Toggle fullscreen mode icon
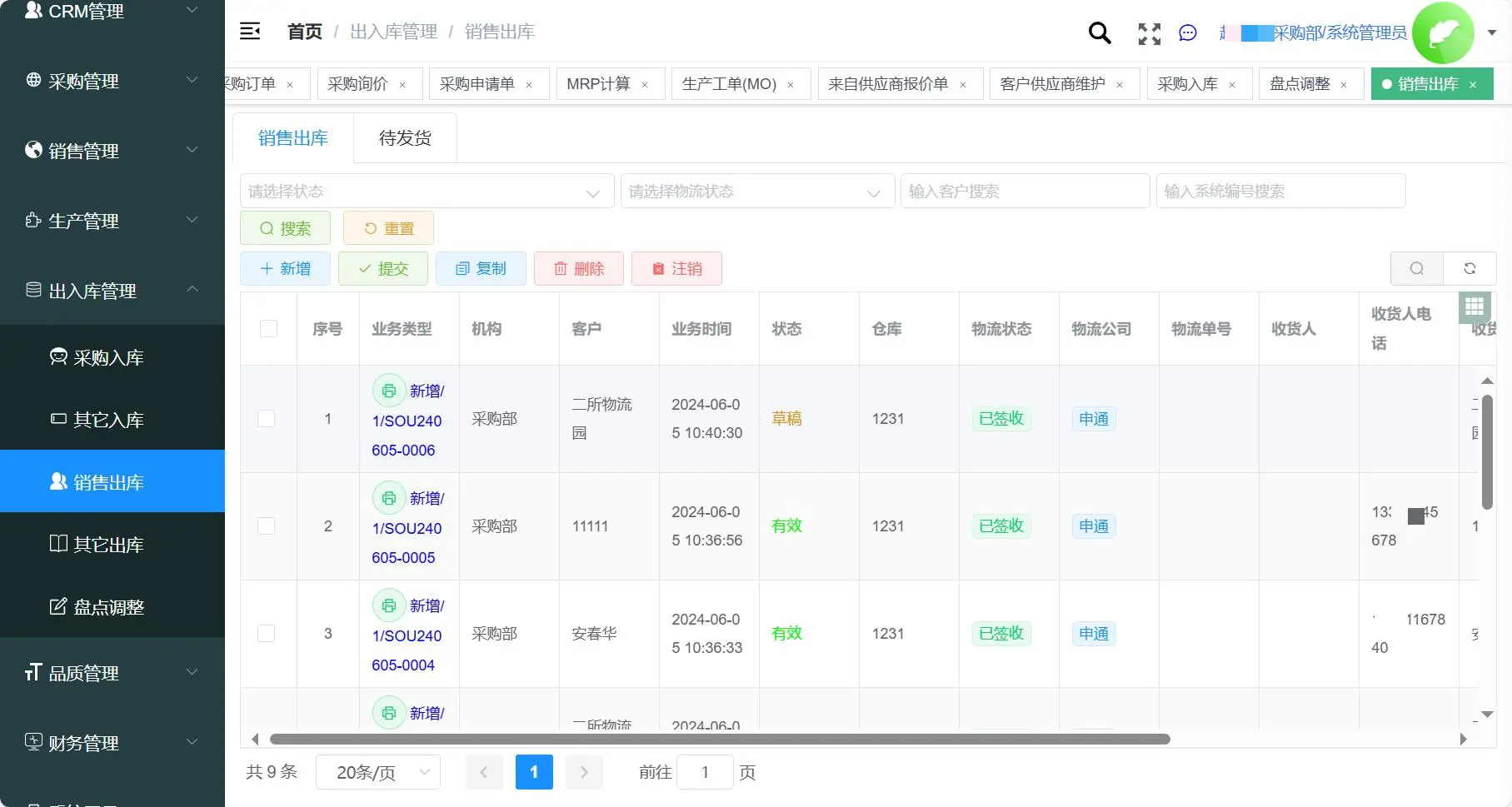The height and width of the screenshot is (807, 1512). [x=1149, y=34]
